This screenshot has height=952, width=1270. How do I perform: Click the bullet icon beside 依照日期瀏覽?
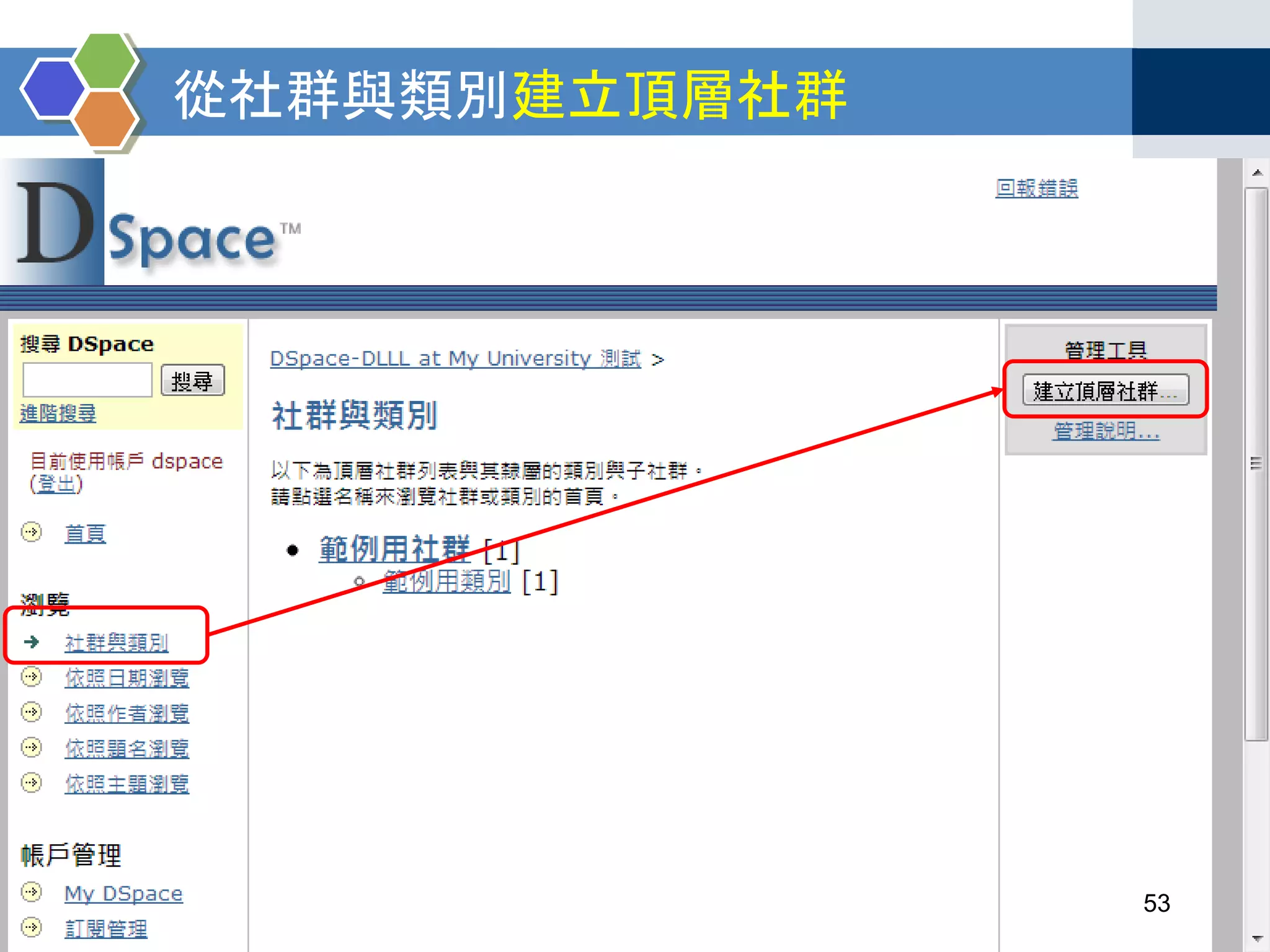(x=32, y=676)
